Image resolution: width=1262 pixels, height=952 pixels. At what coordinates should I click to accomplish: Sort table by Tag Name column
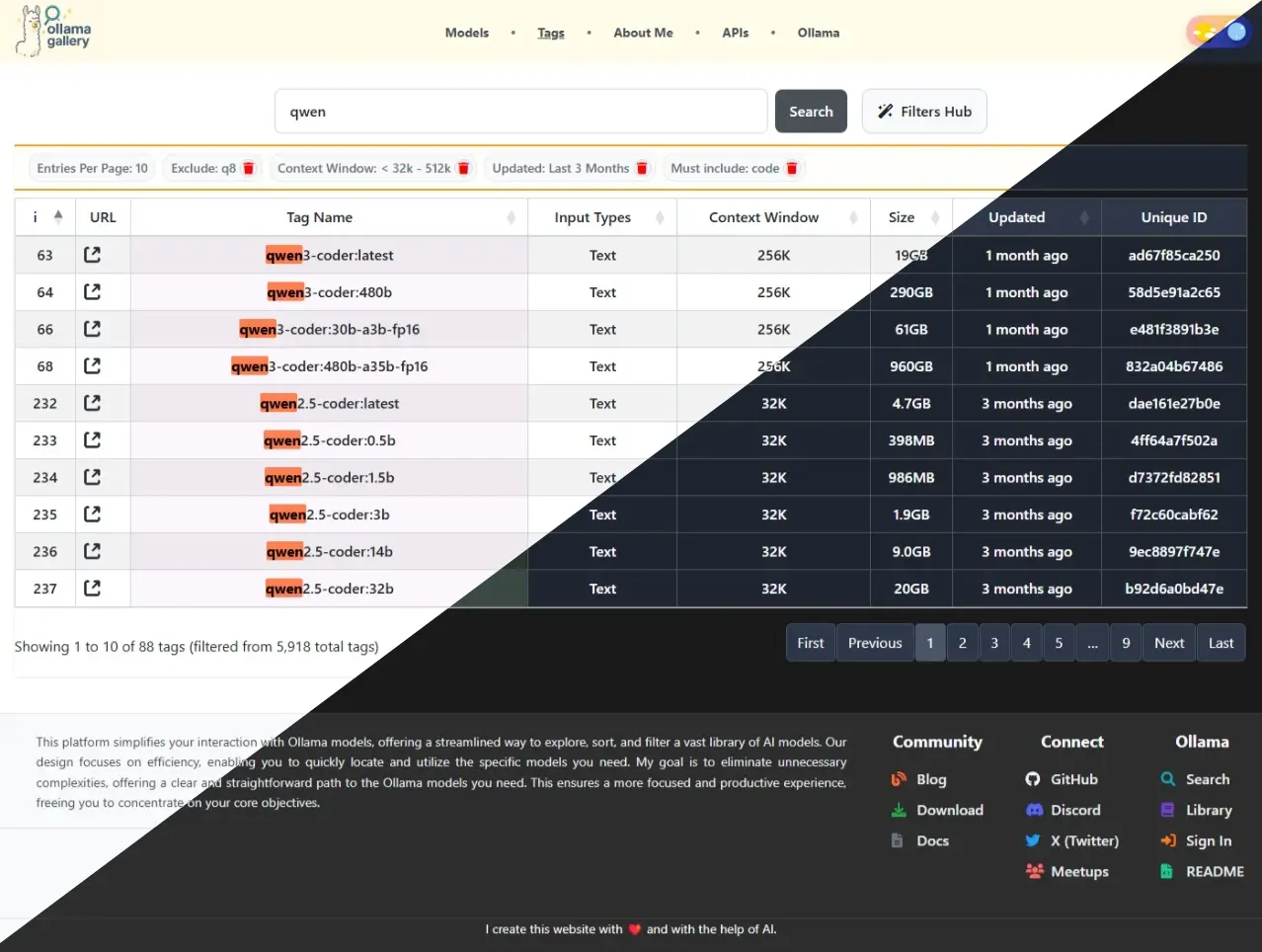click(511, 217)
